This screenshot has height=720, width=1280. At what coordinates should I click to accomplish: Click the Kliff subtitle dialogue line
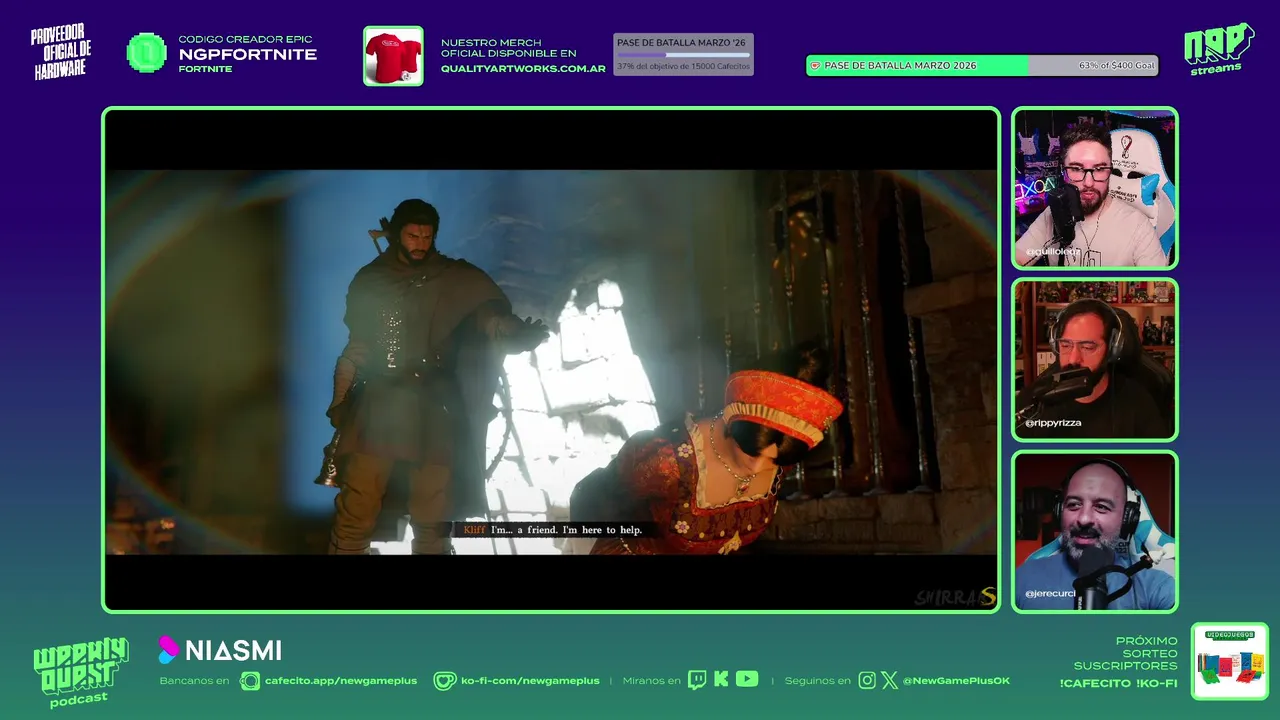pos(552,530)
